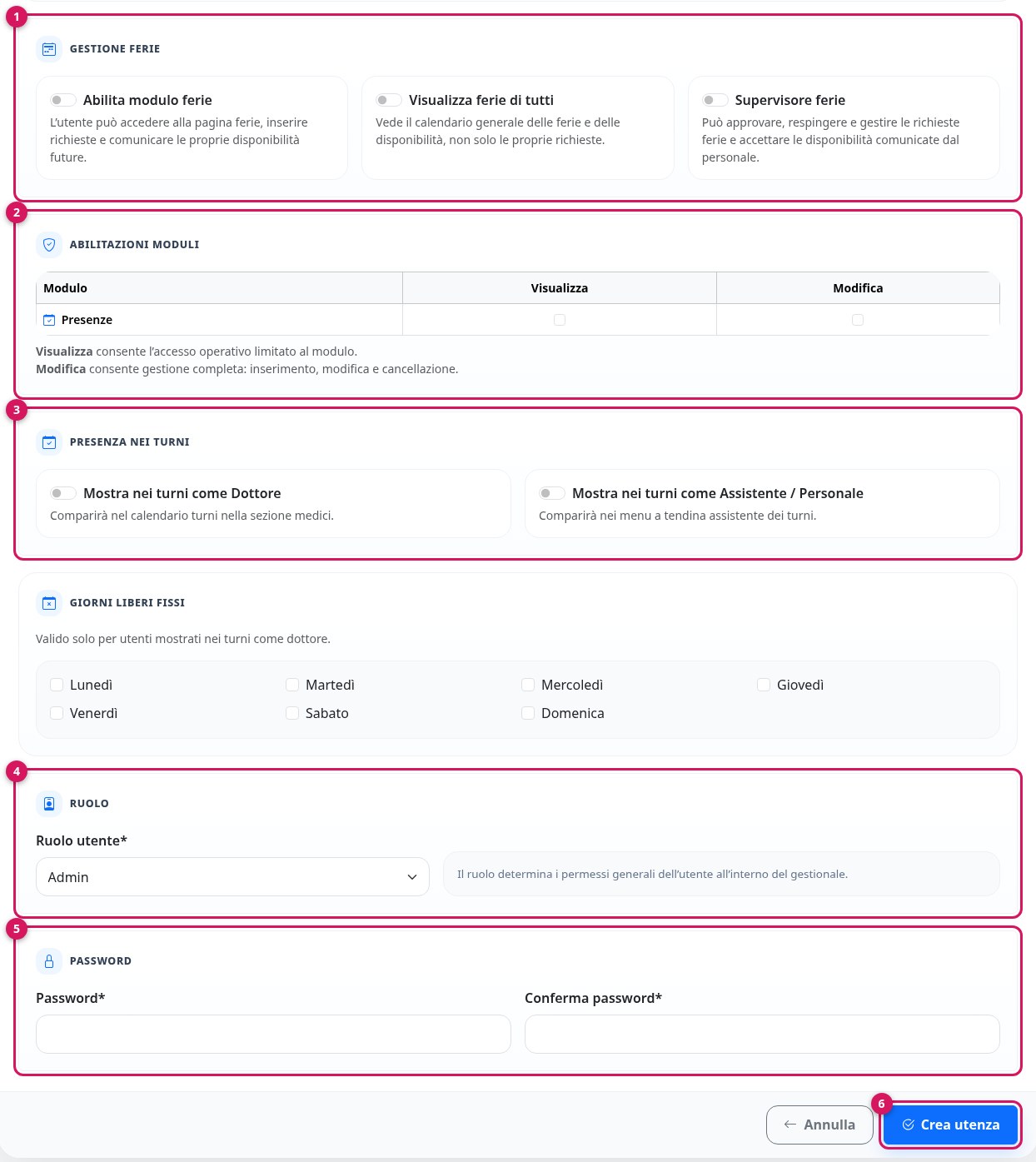Click the Giorni Liberi Fissi calendar icon
The image size is (1036, 1162).
pos(49,603)
